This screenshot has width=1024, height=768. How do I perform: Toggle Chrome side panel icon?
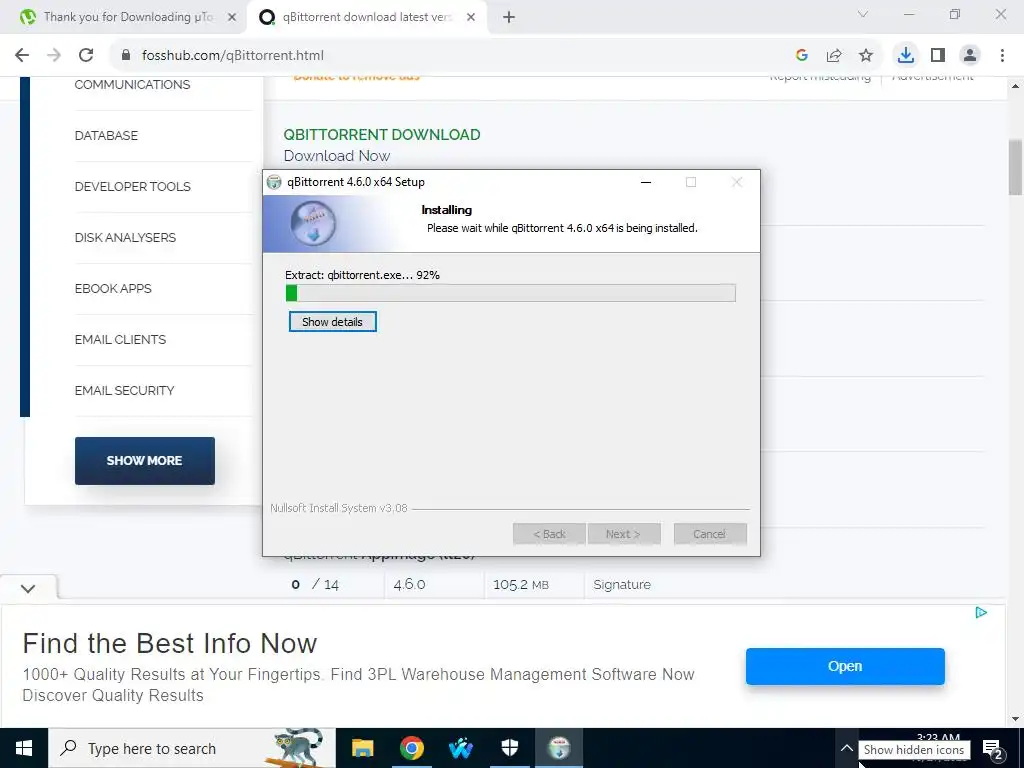pos(938,56)
